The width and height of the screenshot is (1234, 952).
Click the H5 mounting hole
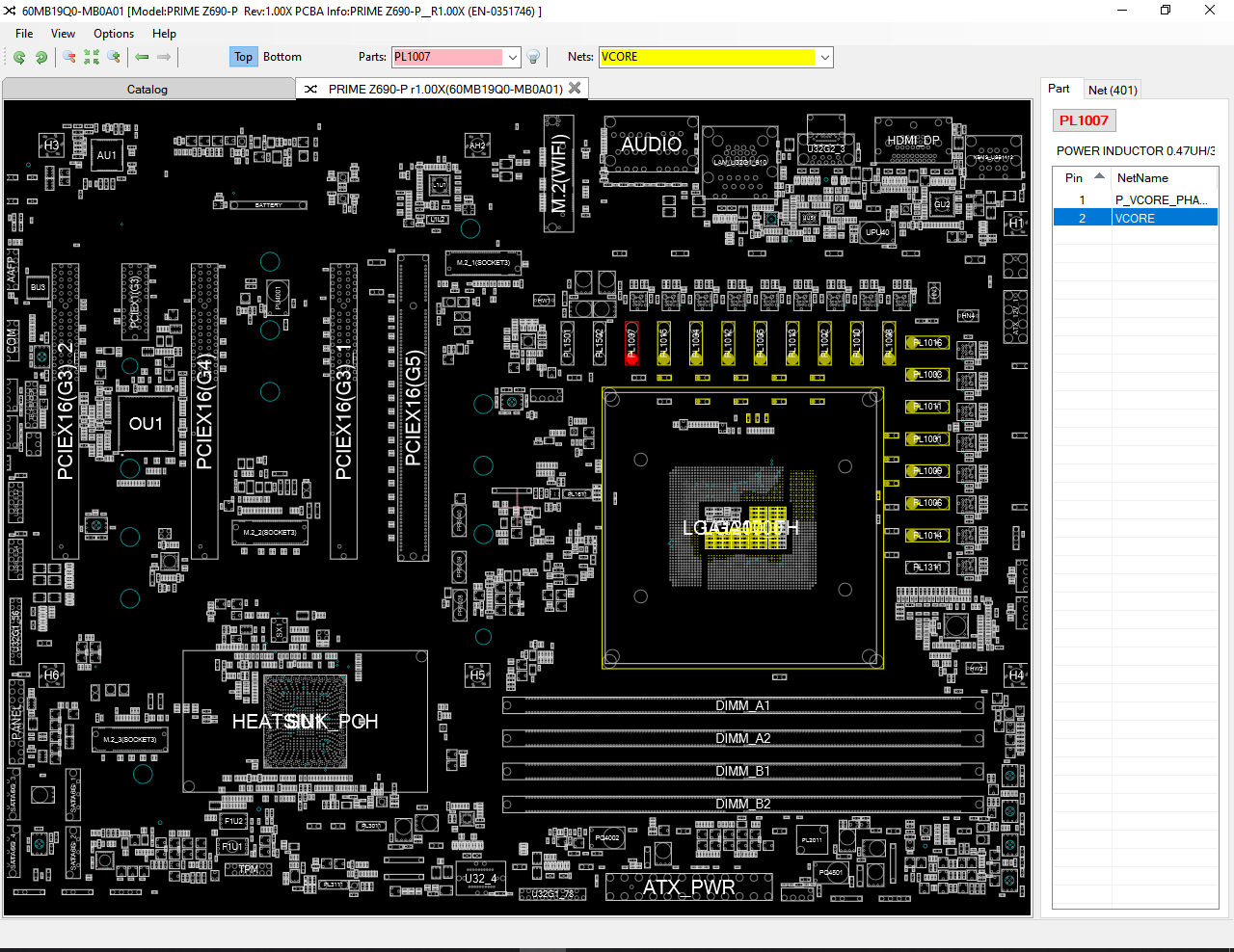[x=477, y=674]
